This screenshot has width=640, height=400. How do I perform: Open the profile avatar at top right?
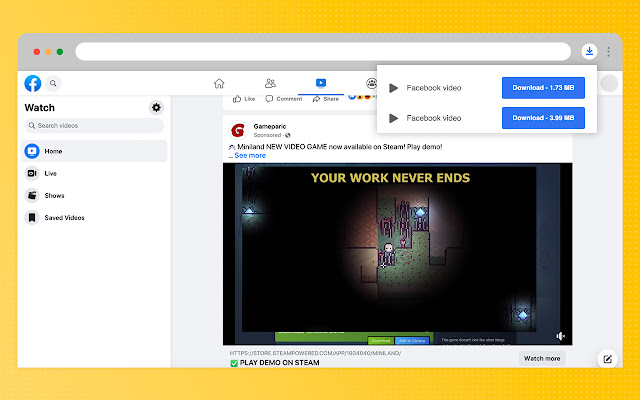[x=609, y=83]
